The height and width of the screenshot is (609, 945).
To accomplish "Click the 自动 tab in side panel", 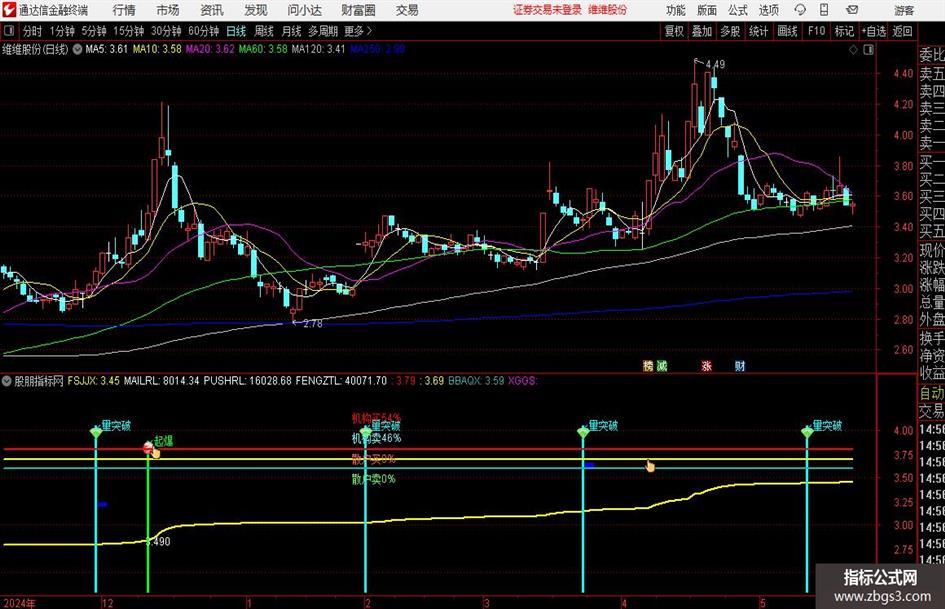I will (932, 393).
